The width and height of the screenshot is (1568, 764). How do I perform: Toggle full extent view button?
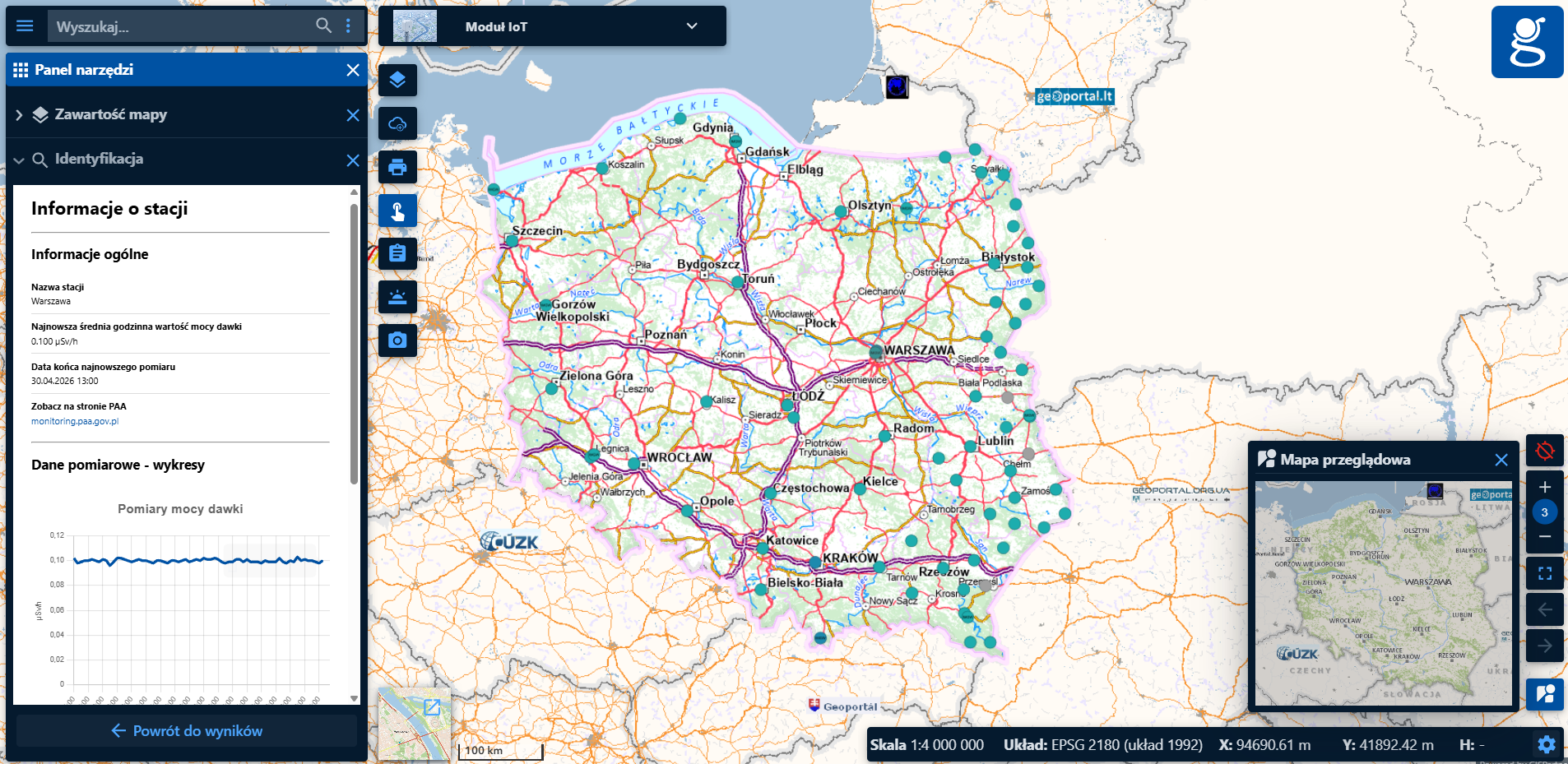(1544, 573)
